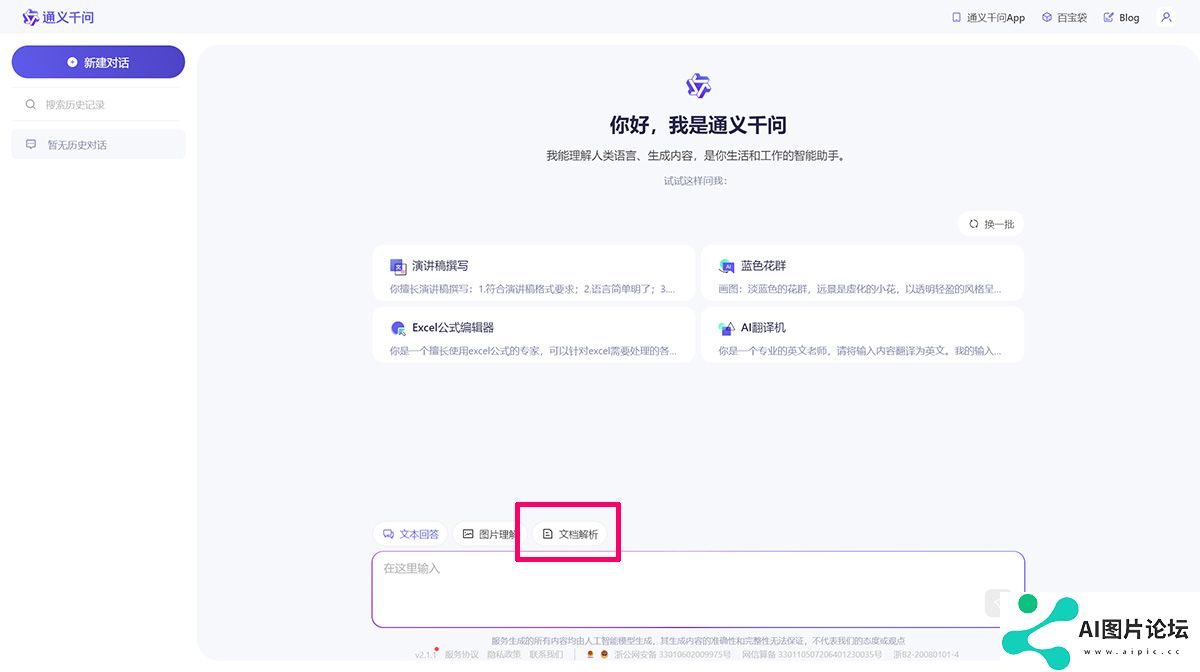Image resolution: width=1200 pixels, height=672 pixels.
Task: Choose the Excel公式编辑器 prompt card
Action: (x=533, y=334)
